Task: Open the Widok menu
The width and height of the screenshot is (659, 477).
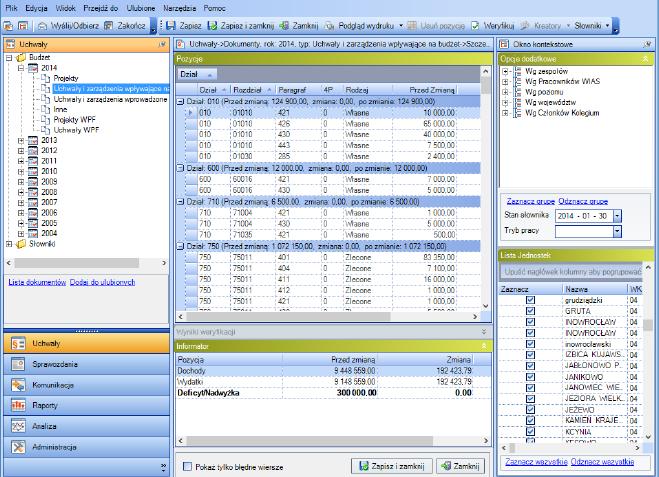Action: click(x=66, y=8)
